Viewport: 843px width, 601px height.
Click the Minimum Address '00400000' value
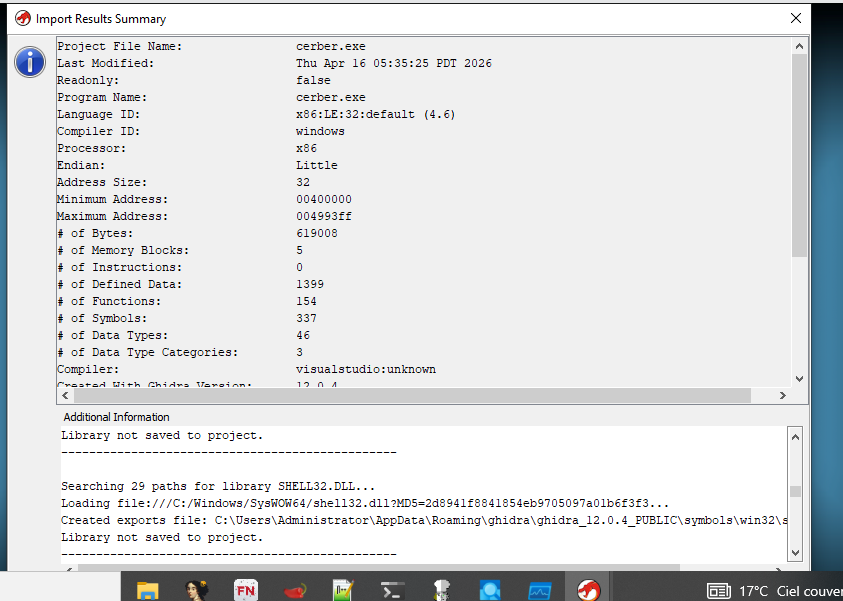(324, 199)
